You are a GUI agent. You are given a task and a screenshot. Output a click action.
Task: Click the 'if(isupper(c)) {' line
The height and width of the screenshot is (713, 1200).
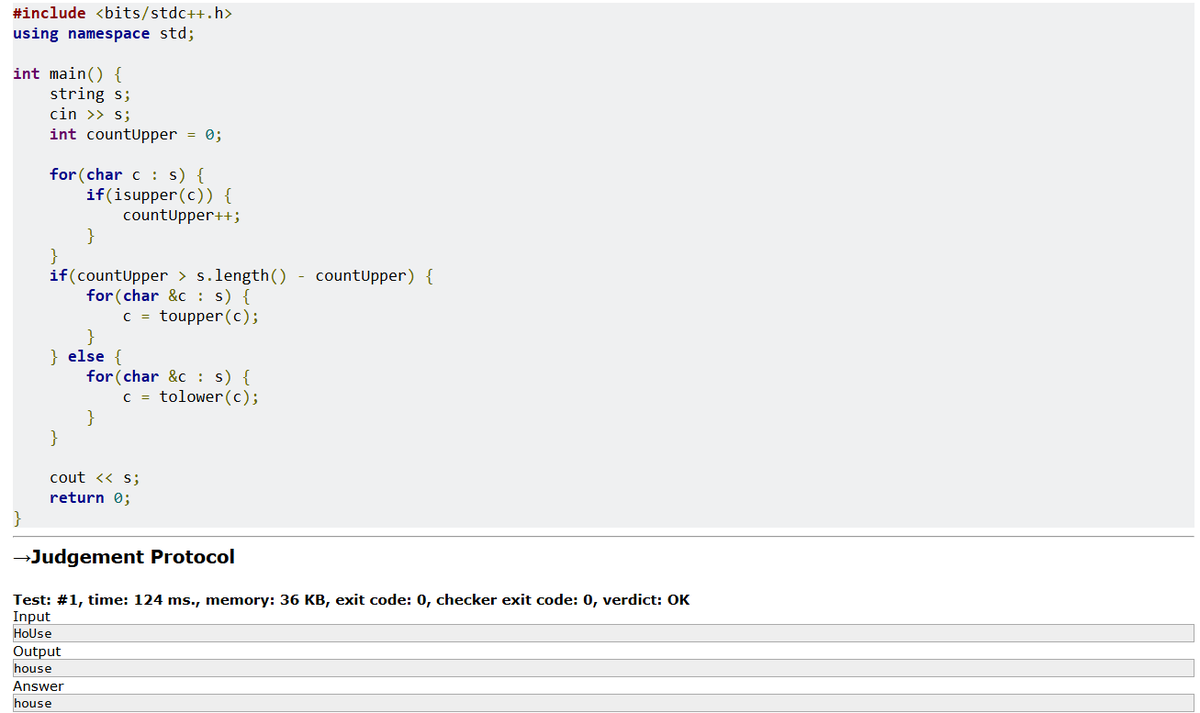(160, 195)
